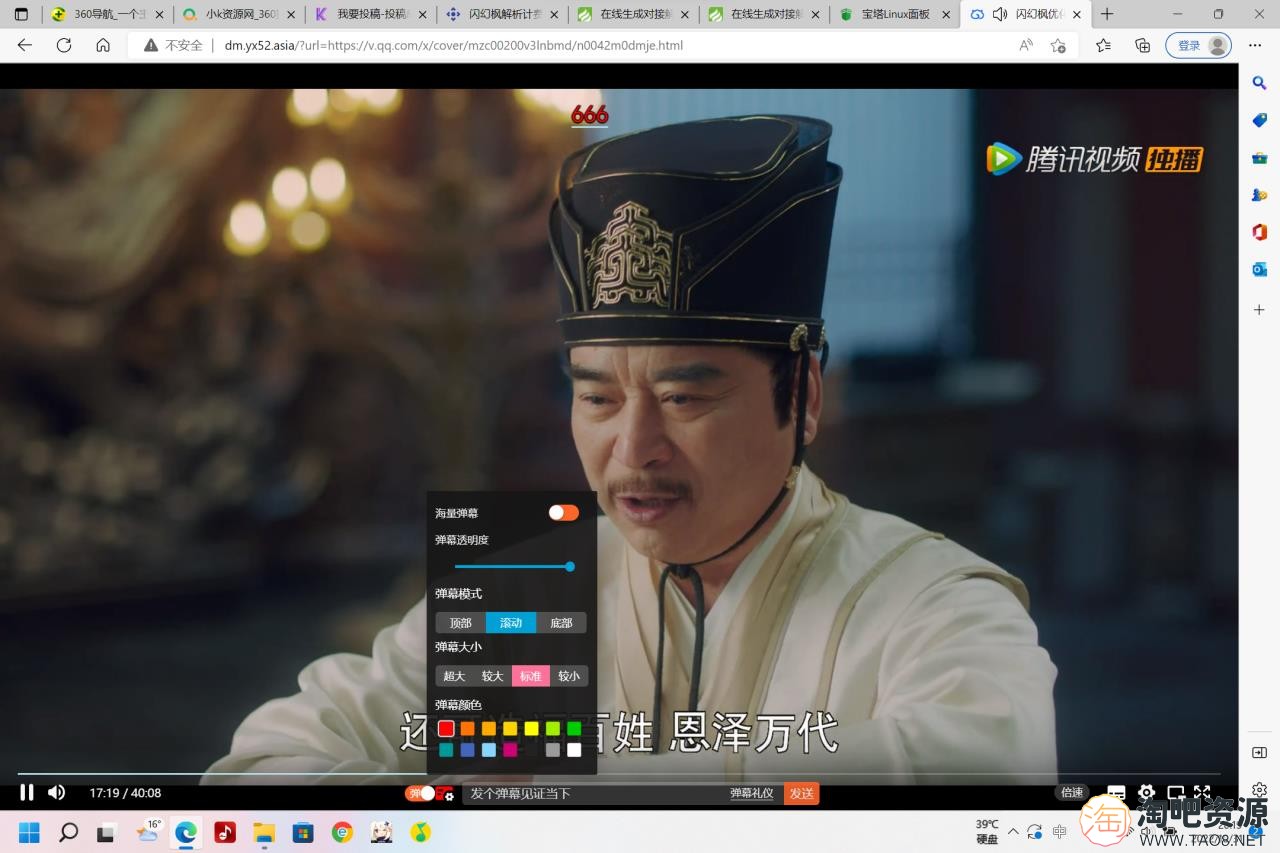1280x853 pixels.
Task: Toggle web page fullscreen mode
Action: [x=1176, y=792]
